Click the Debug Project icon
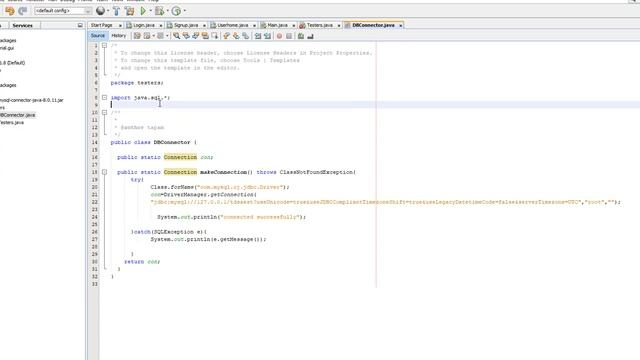Screen dimensions: 640x360 pos(160,11)
